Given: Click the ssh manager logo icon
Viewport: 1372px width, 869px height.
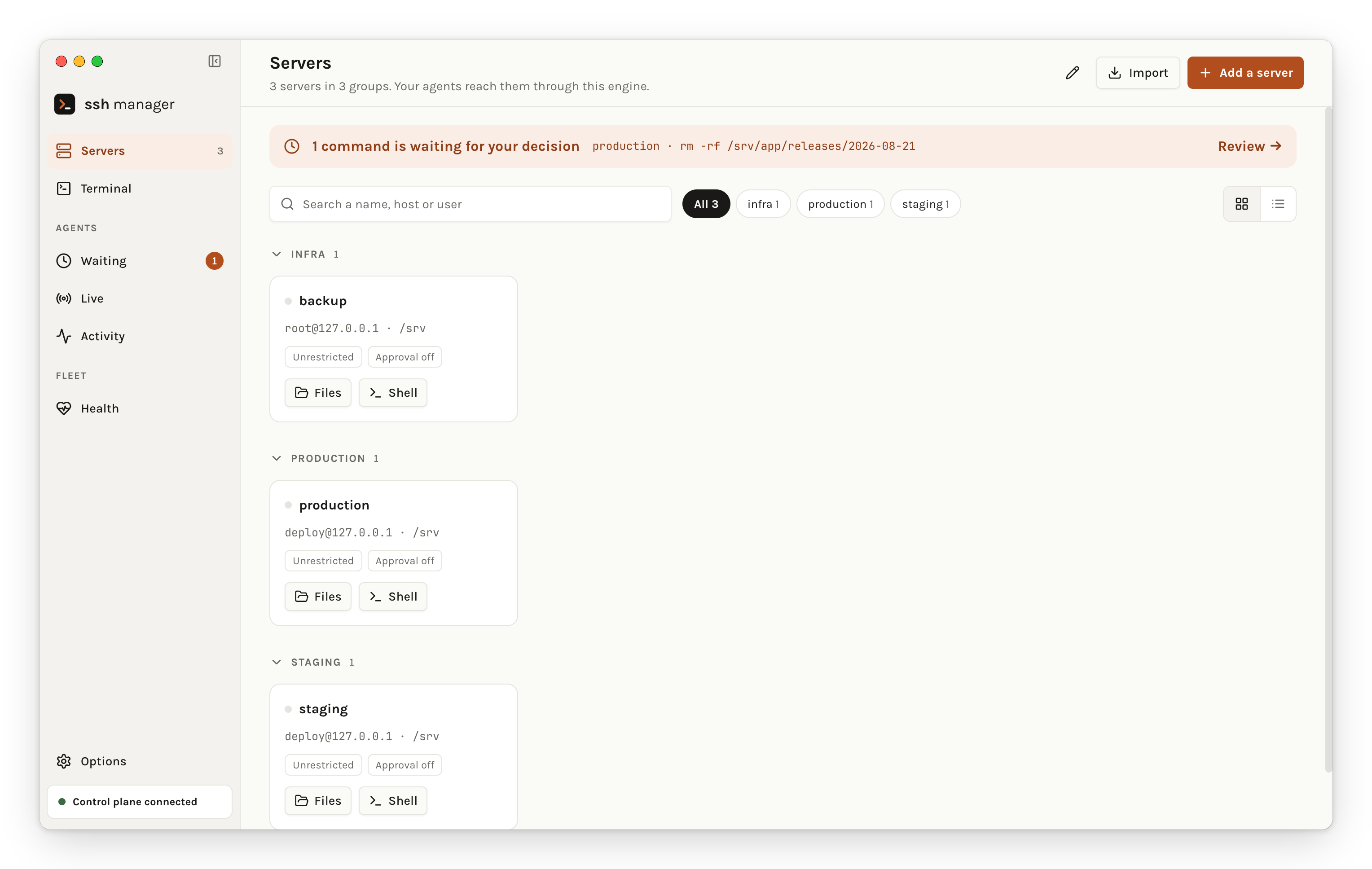Looking at the screenshot, I should 64,104.
